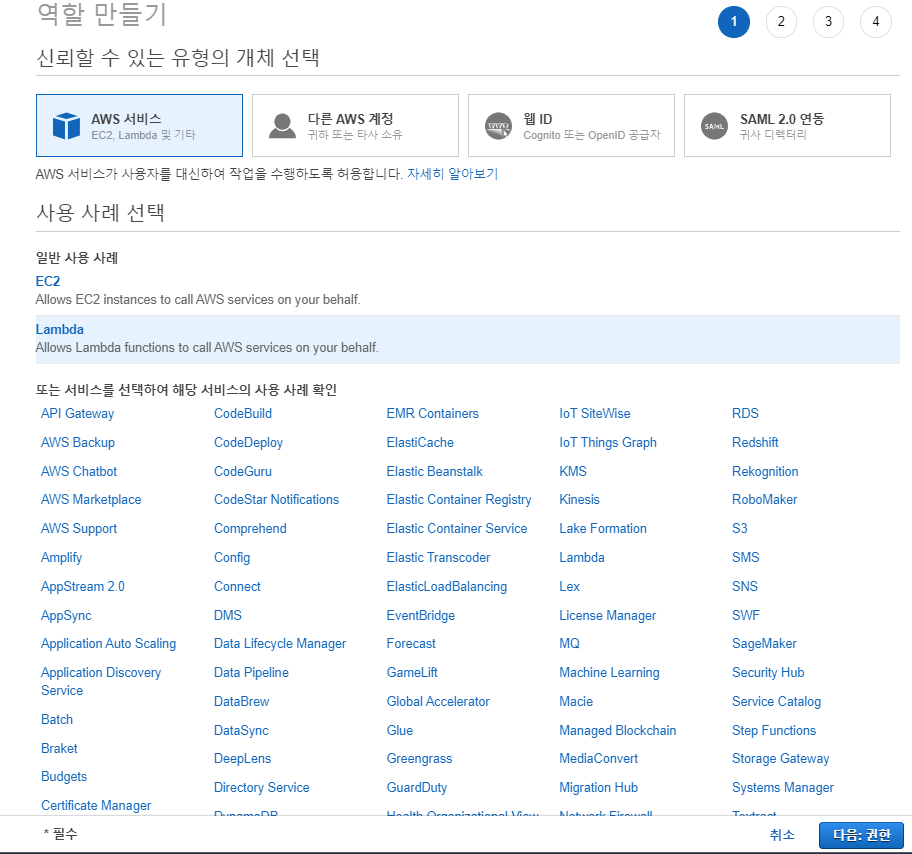Select Comprehend service

[250, 529]
